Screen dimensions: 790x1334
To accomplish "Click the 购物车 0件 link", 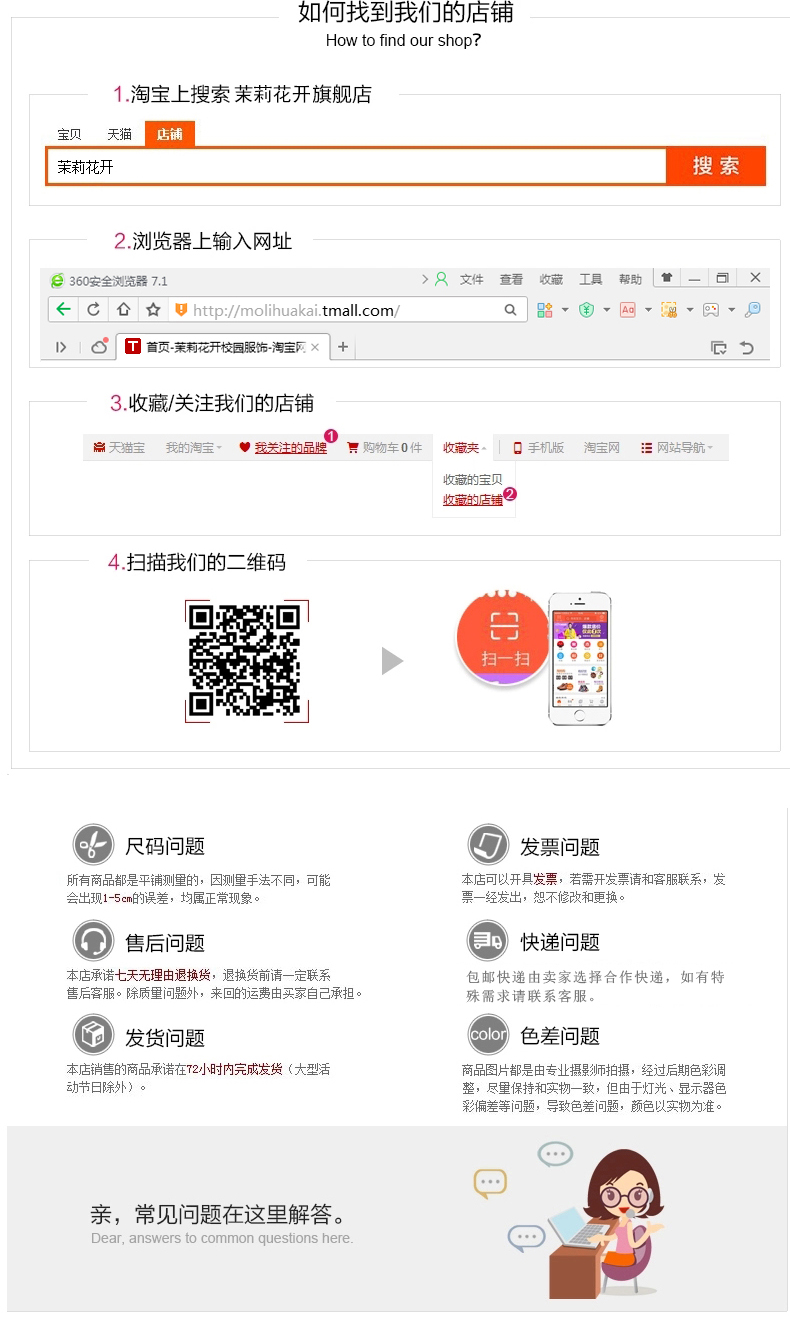I will (x=392, y=448).
